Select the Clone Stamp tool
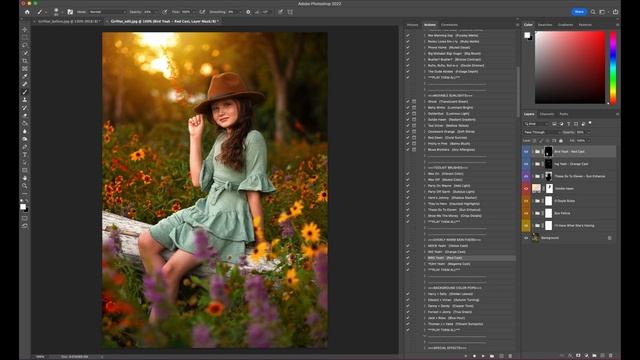640x360 pixels. click(25, 100)
